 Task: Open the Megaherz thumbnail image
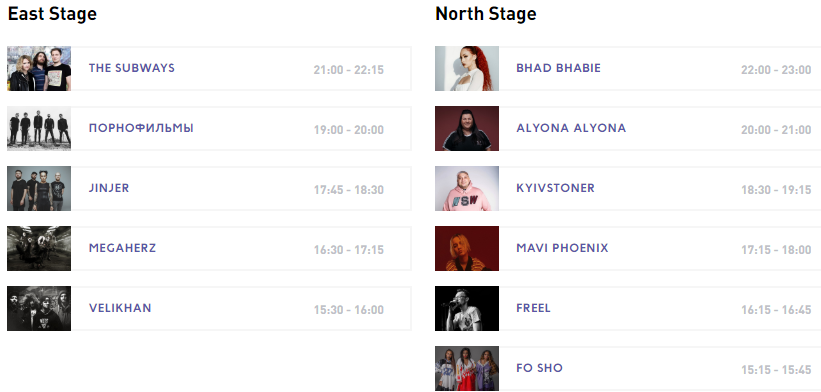(x=39, y=248)
